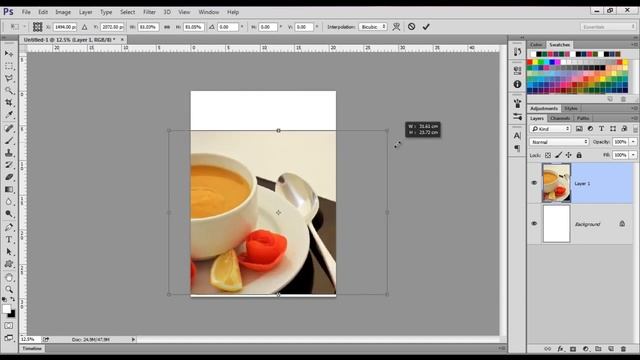Select the Path Selection tool
The height and width of the screenshot is (360, 640).
coord(9,252)
